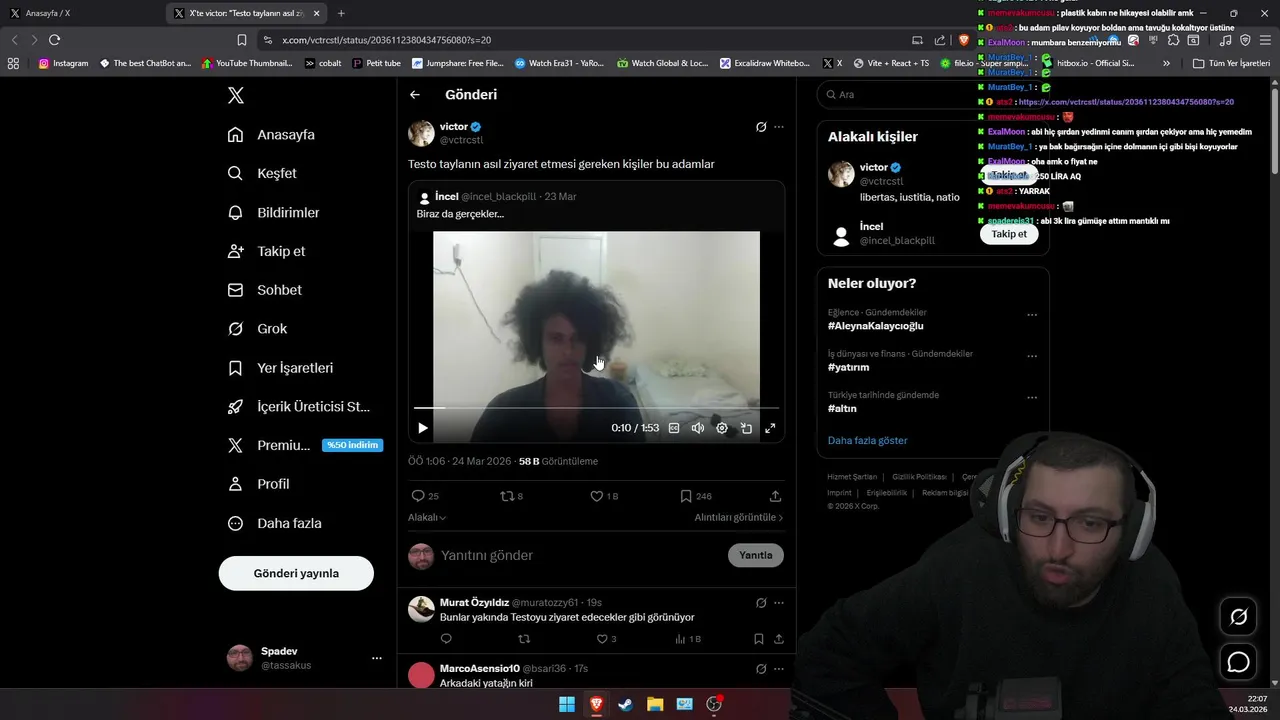Click floating Grok button bottom right
The image size is (1280, 720).
1238,617
